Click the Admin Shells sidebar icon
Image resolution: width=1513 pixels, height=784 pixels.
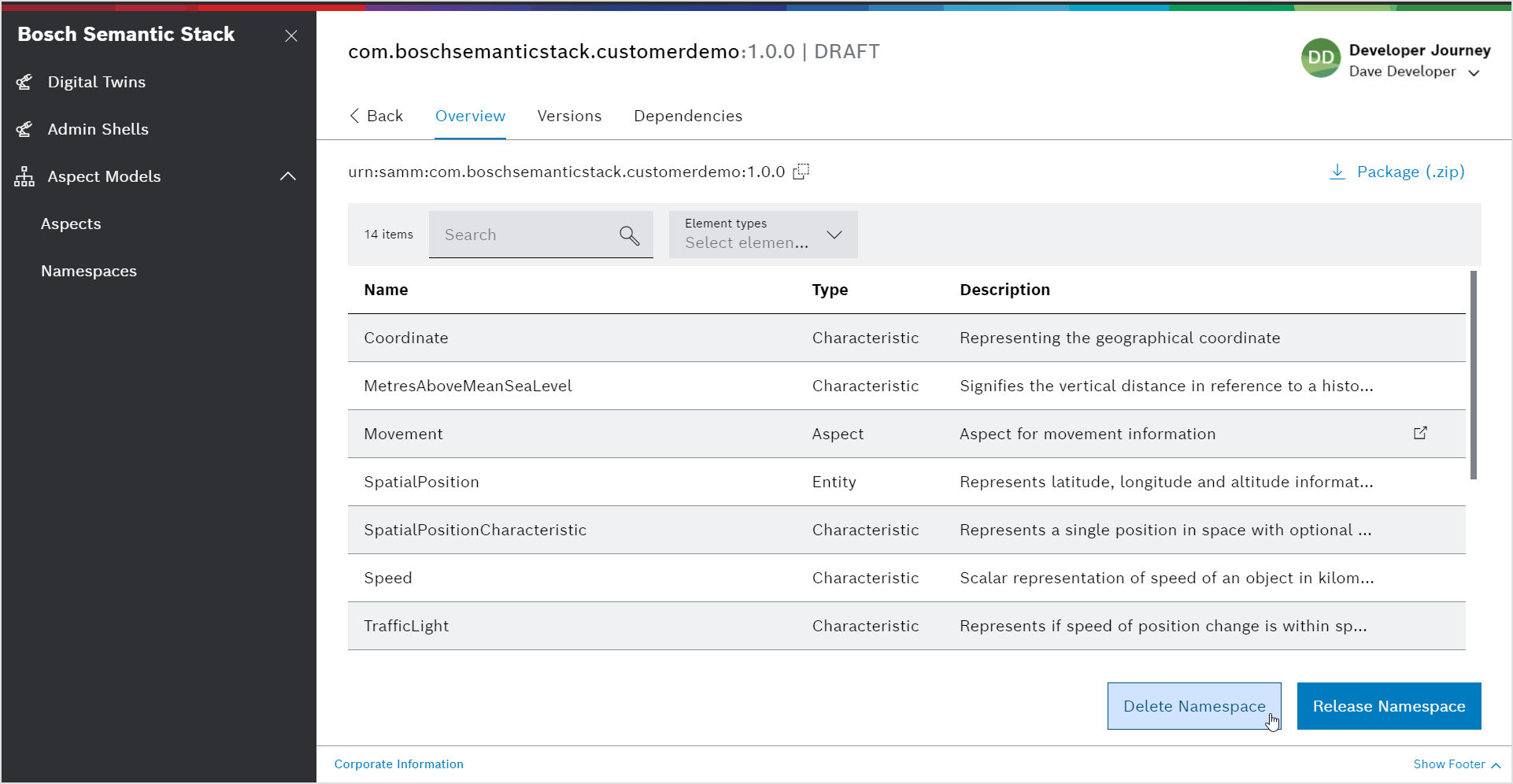tap(24, 129)
